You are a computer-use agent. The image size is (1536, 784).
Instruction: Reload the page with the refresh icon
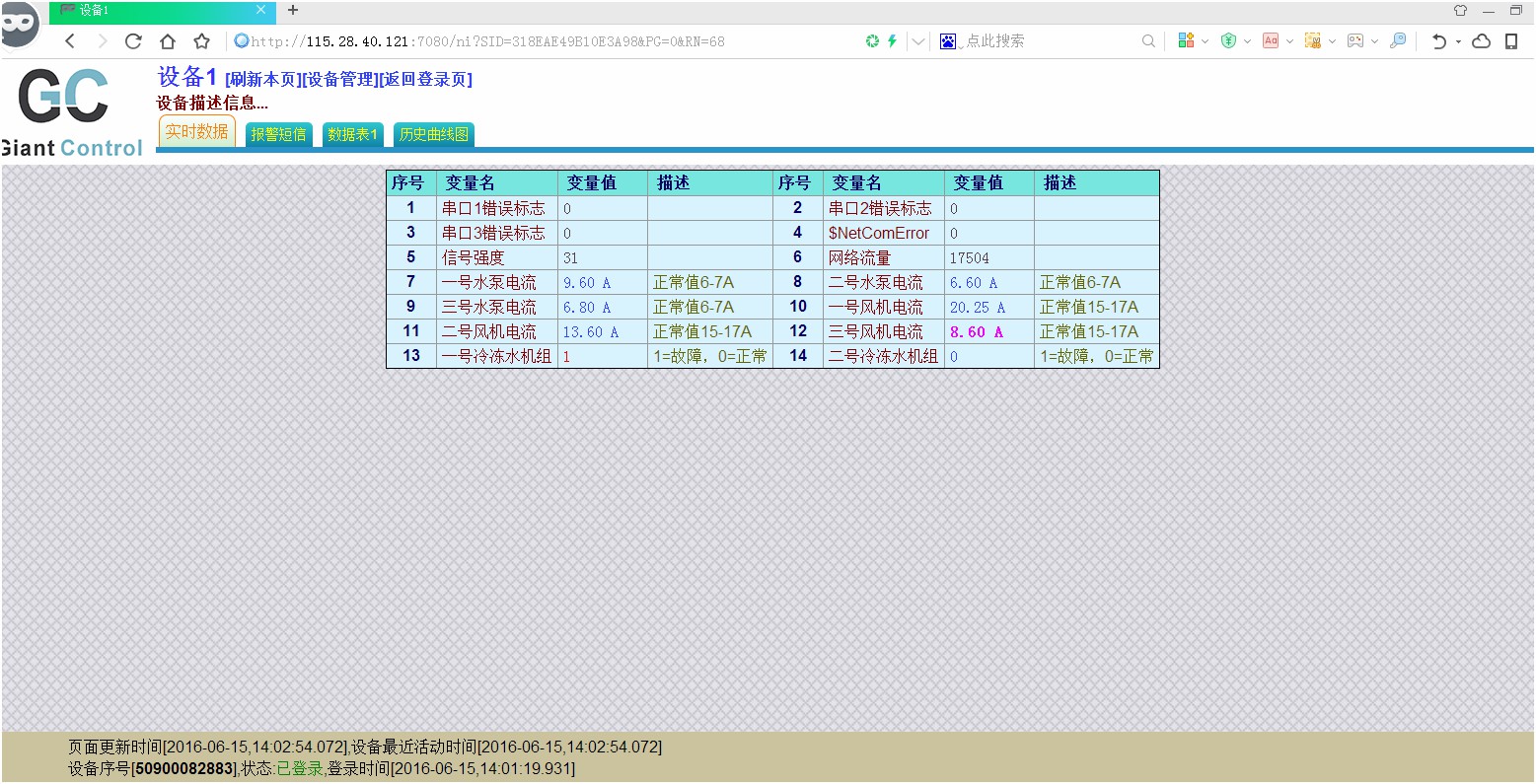point(133,41)
